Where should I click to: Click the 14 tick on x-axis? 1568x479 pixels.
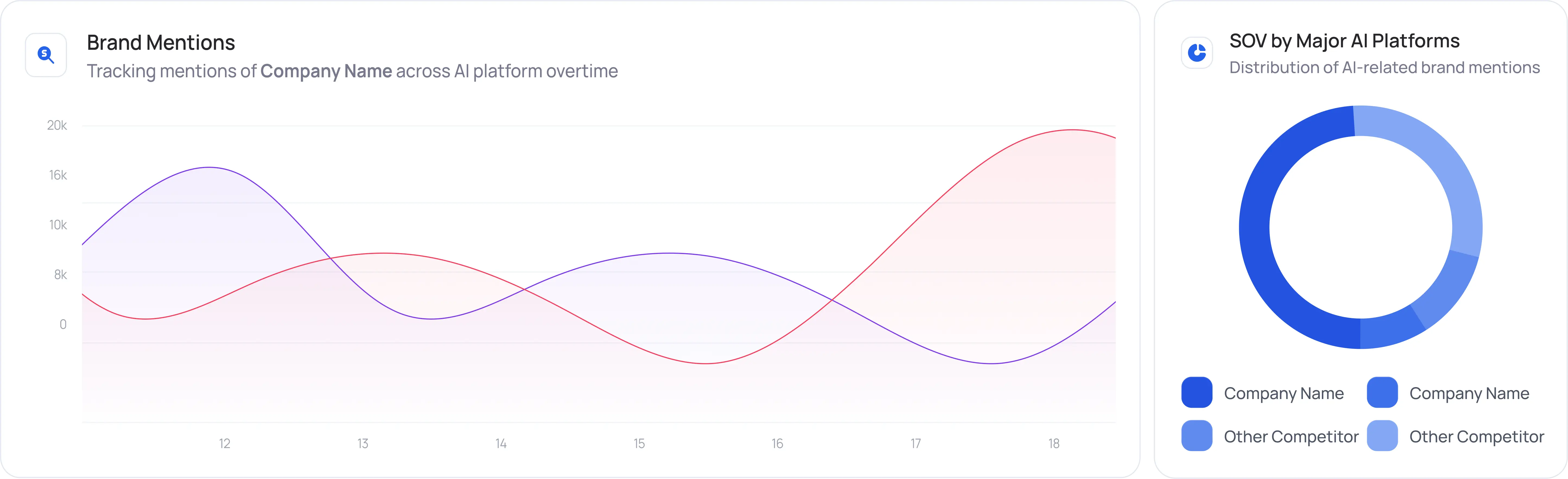click(x=501, y=444)
